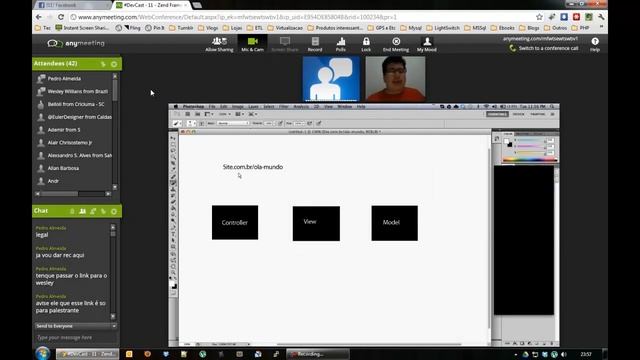Click Photoshop brush preset picker in options bar
The height and width of the screenshot is (360, 640).
point(190,123)
